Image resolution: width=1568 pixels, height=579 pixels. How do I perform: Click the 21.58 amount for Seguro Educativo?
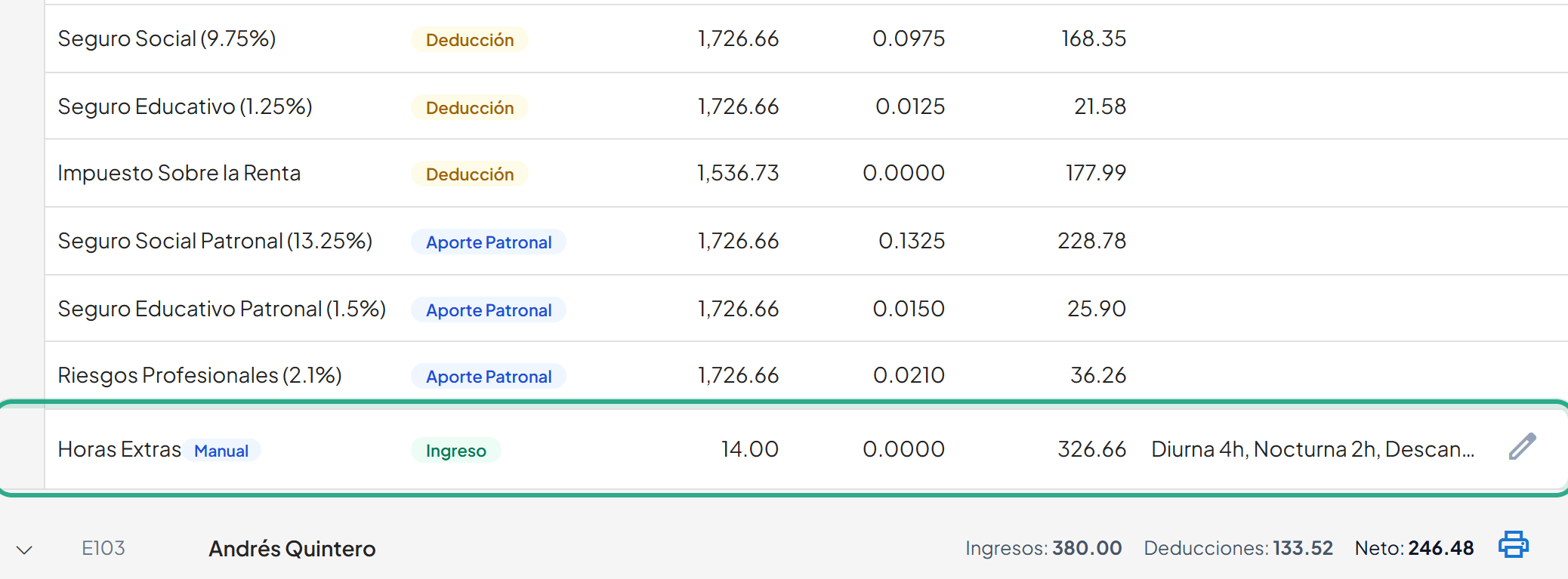[x=1100, y=106]
